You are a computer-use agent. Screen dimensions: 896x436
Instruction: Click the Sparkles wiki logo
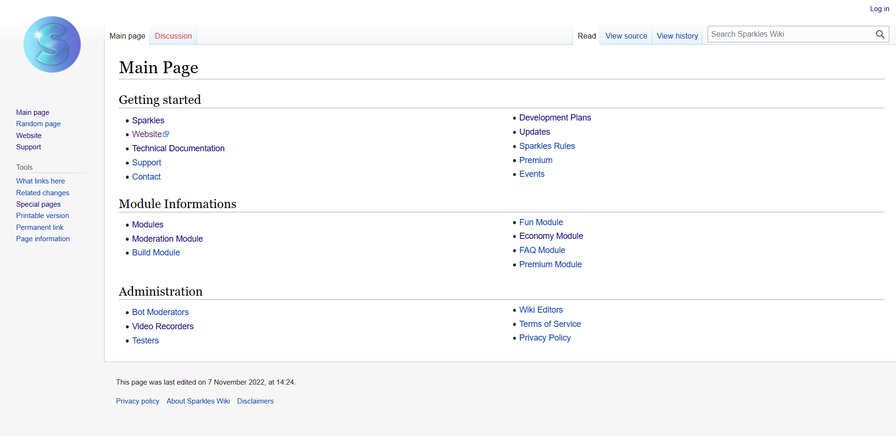52,45
